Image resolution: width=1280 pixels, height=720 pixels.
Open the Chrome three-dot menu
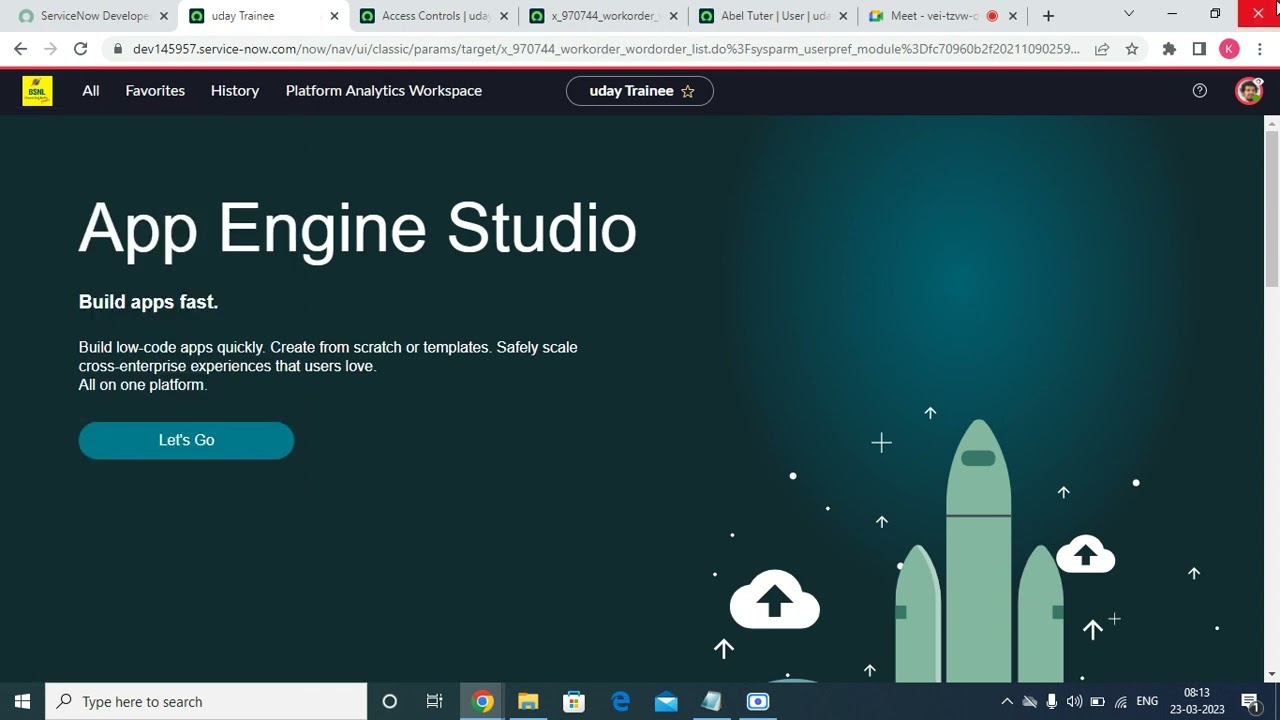point(1259,49)
